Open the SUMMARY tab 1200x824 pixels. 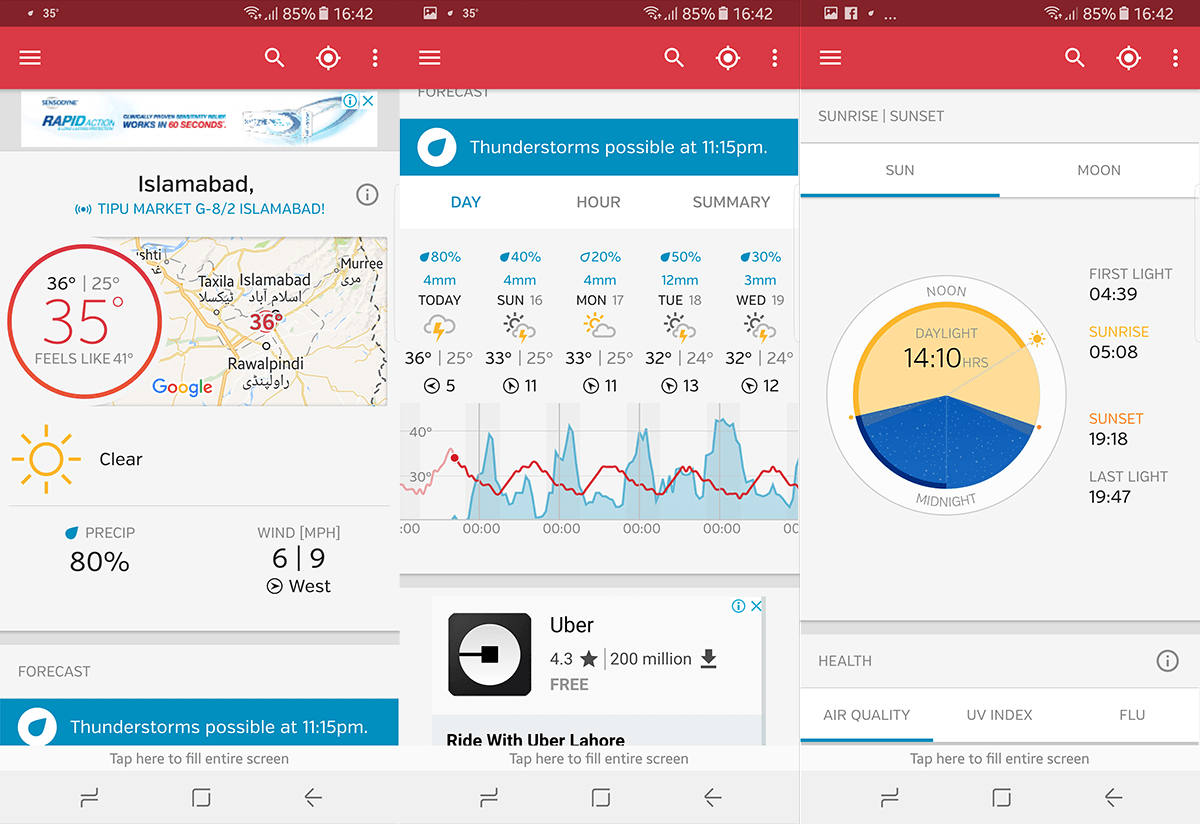(730, 202)
